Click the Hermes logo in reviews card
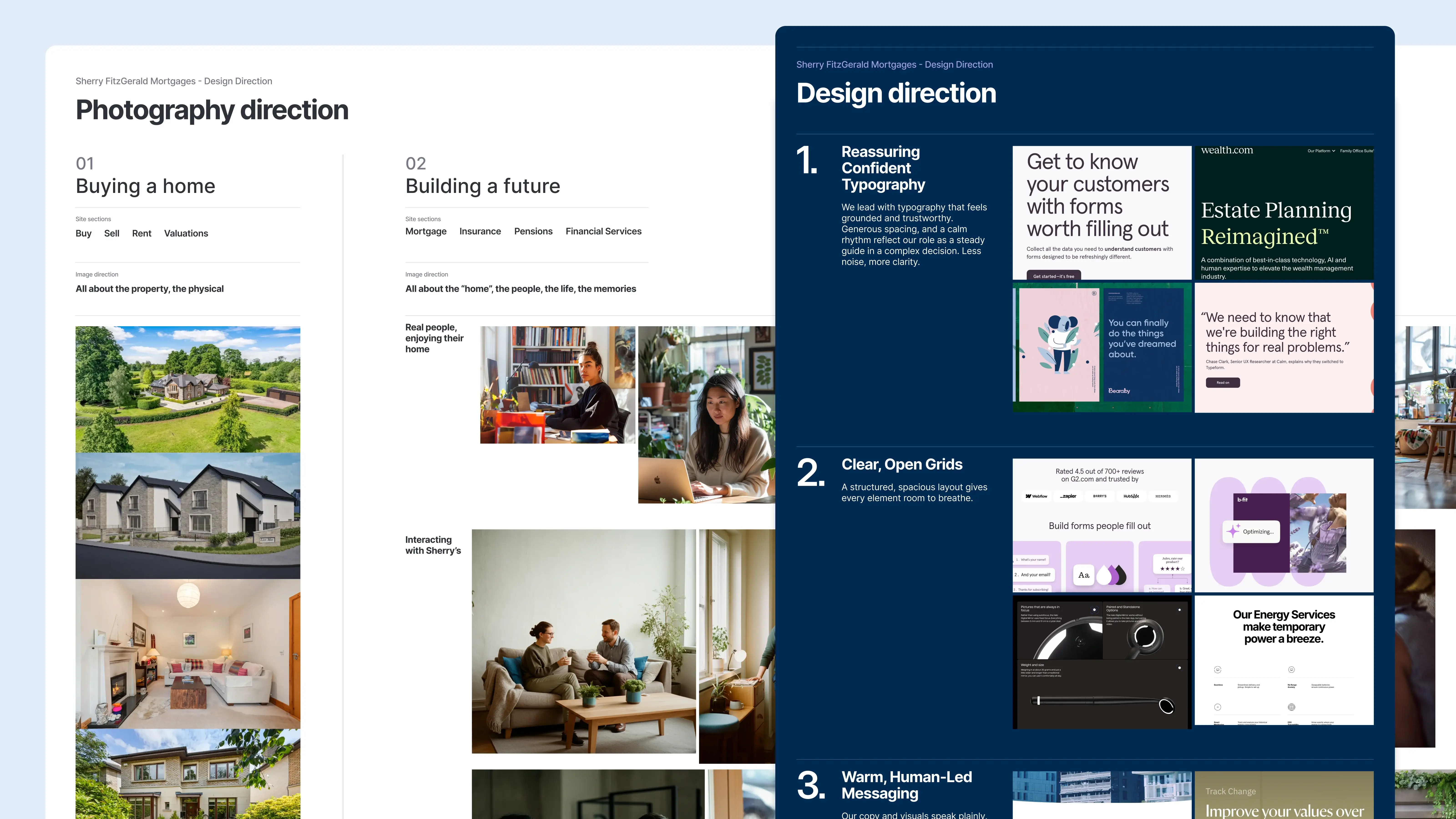 click(1163, 496)
